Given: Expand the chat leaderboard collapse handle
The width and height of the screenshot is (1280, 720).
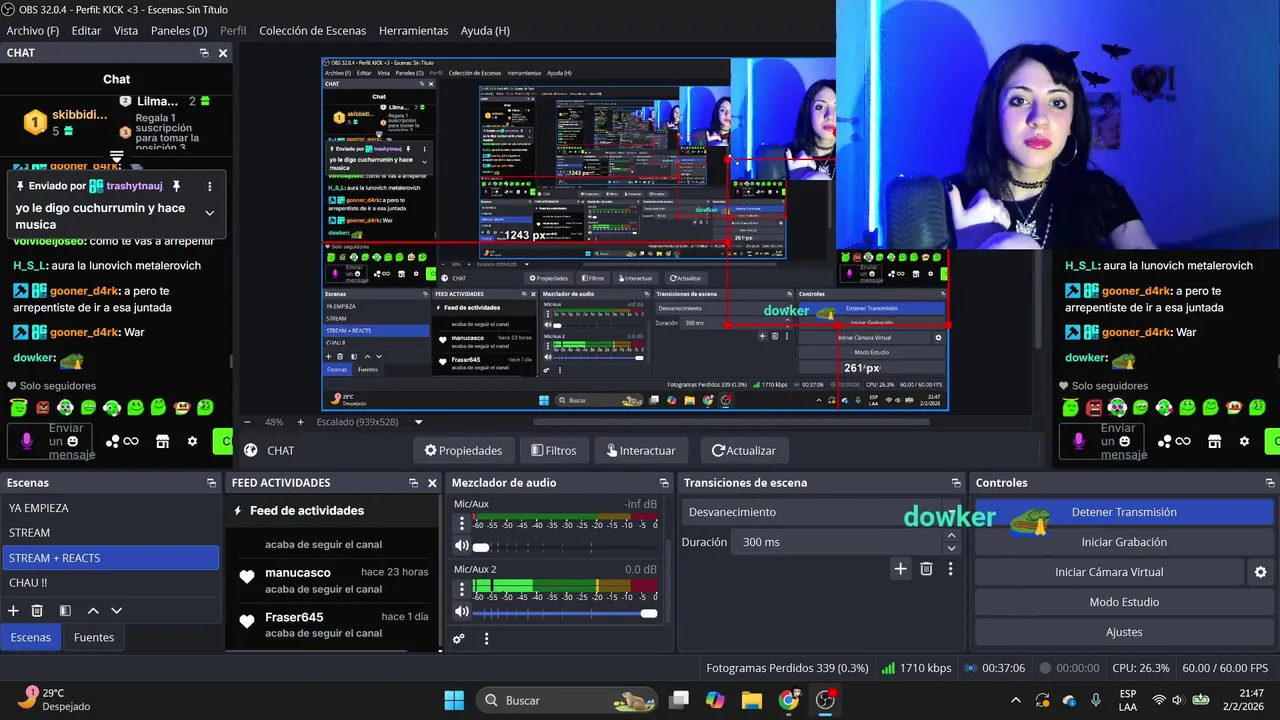Looking at the screenshot, I should click(116, 157).
